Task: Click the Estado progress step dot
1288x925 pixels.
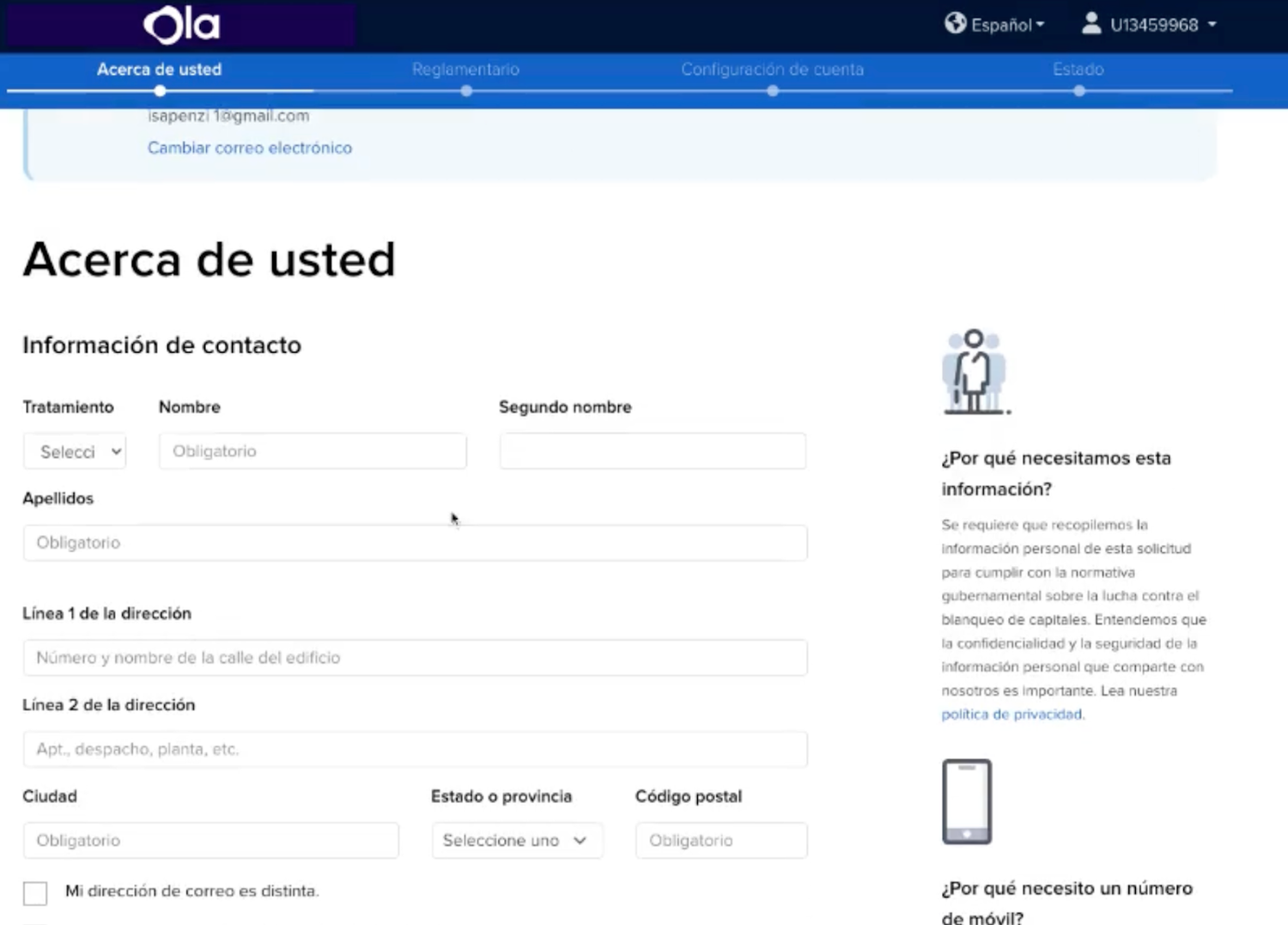Action: pyautogui.click(x=1078, y=91)
